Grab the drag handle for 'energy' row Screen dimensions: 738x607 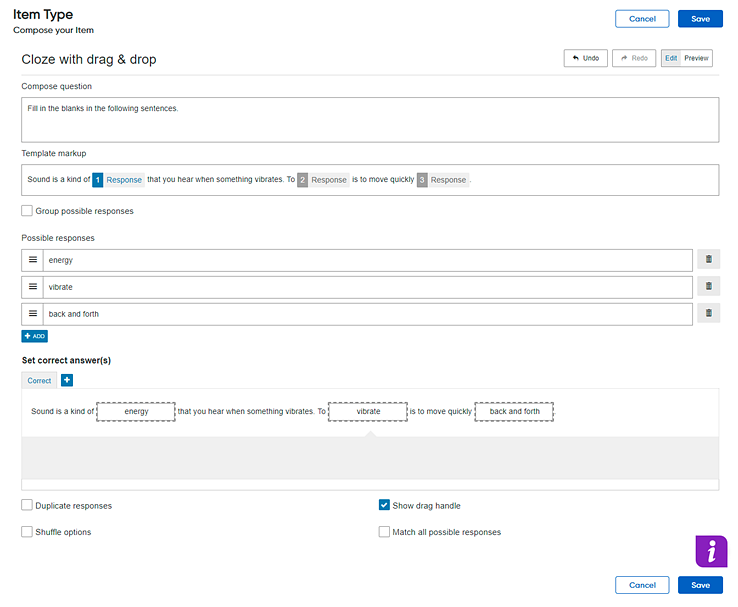[32, 260]
